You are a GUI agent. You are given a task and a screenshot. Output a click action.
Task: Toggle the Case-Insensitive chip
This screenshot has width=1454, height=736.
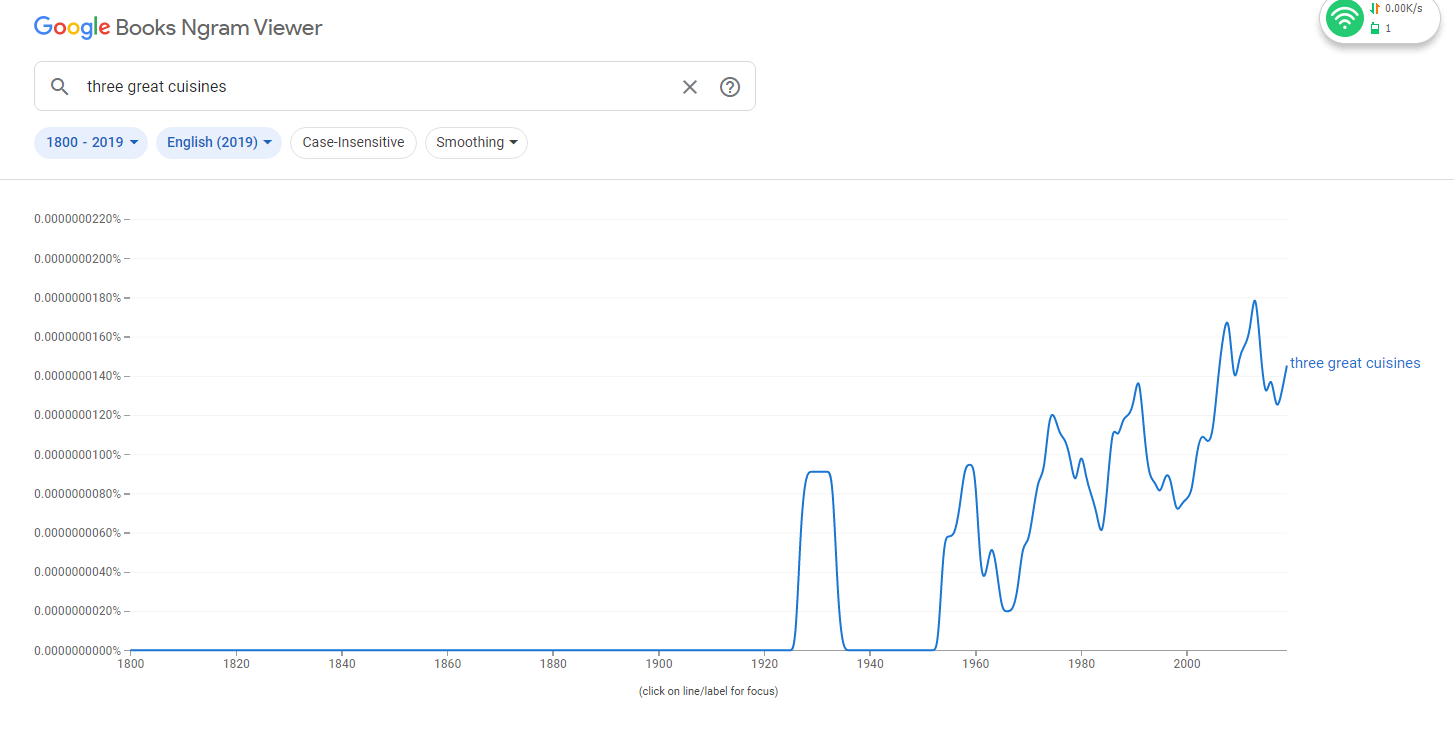click(353, 142)
